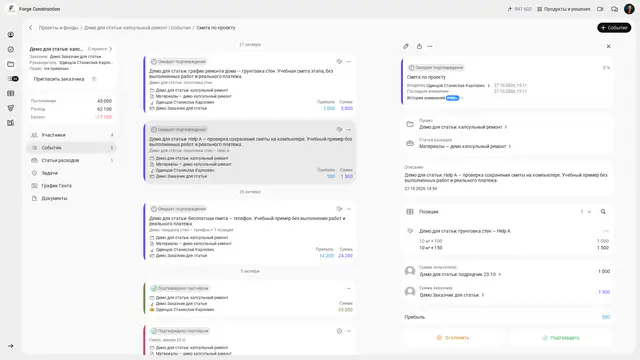Viewport: 640px width, 360px height.
Task: Open more menu on бесплатная смета card
Action: 349,209
